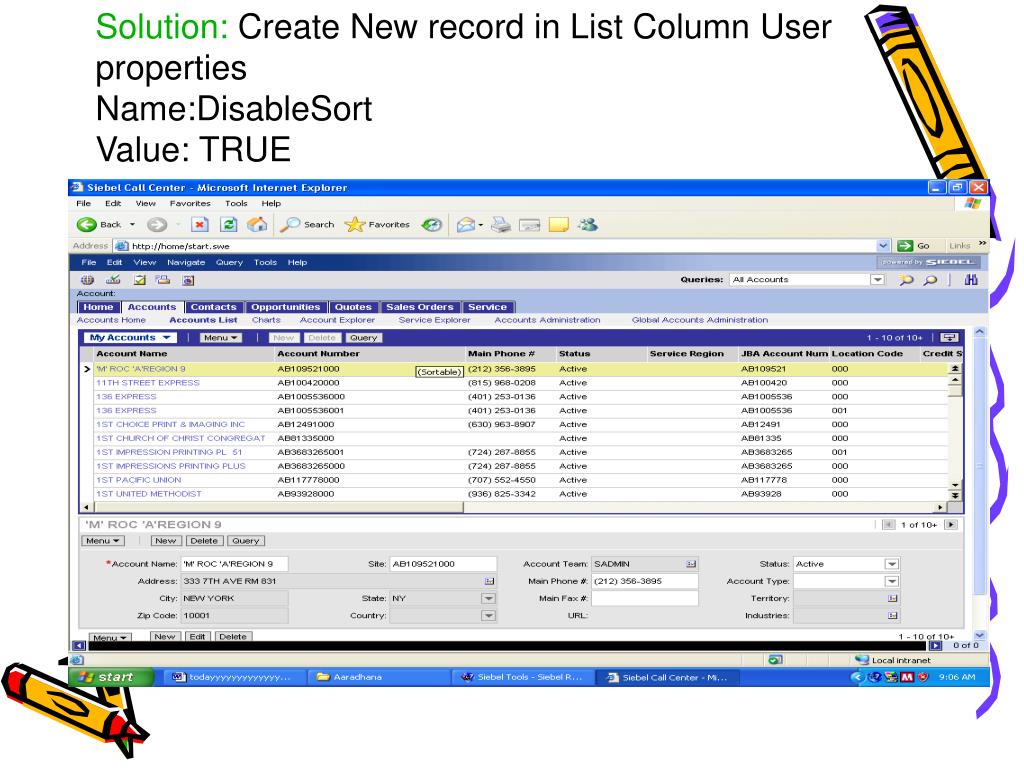This screenshot has width=1024, height=768.
Task: Click the green Go button beside the address bar
Action: [914, 246]
